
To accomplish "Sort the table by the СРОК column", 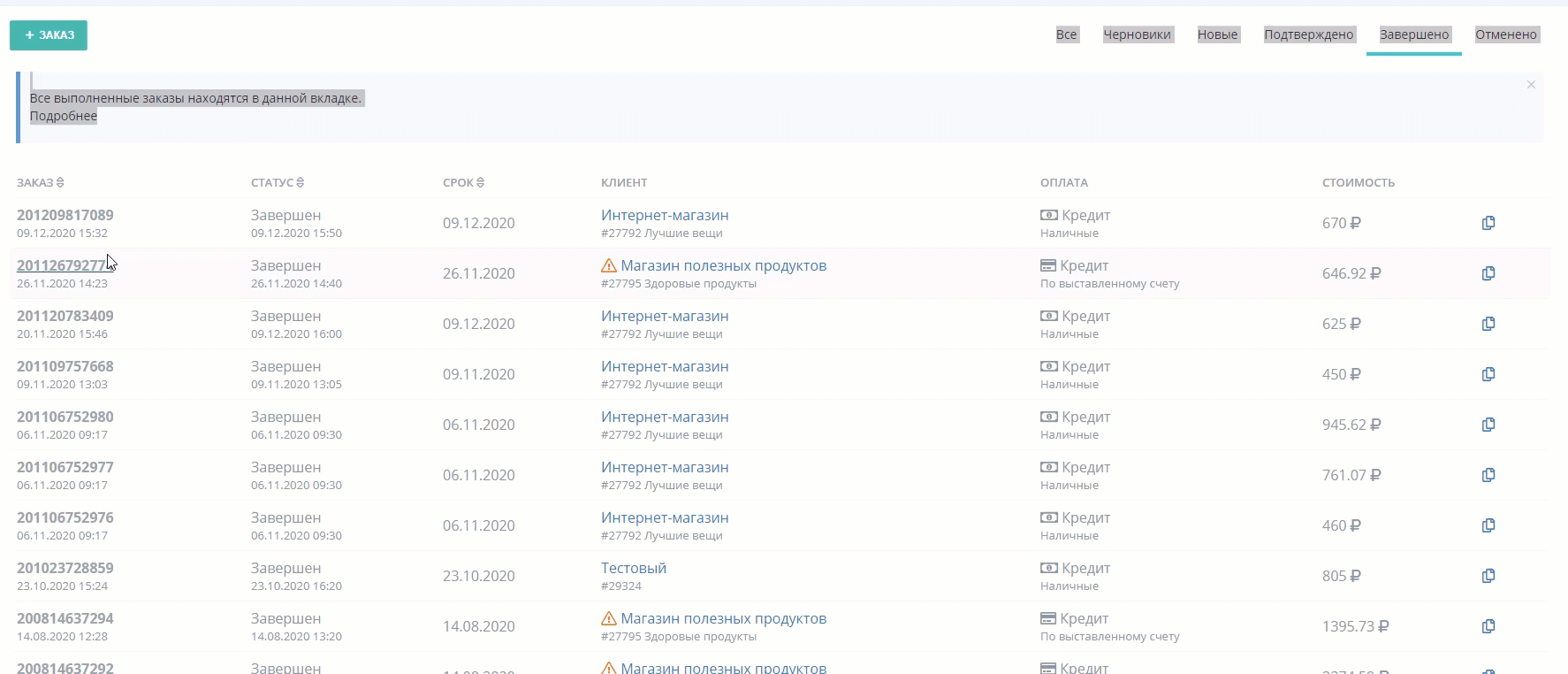I will tap(463, 182).
